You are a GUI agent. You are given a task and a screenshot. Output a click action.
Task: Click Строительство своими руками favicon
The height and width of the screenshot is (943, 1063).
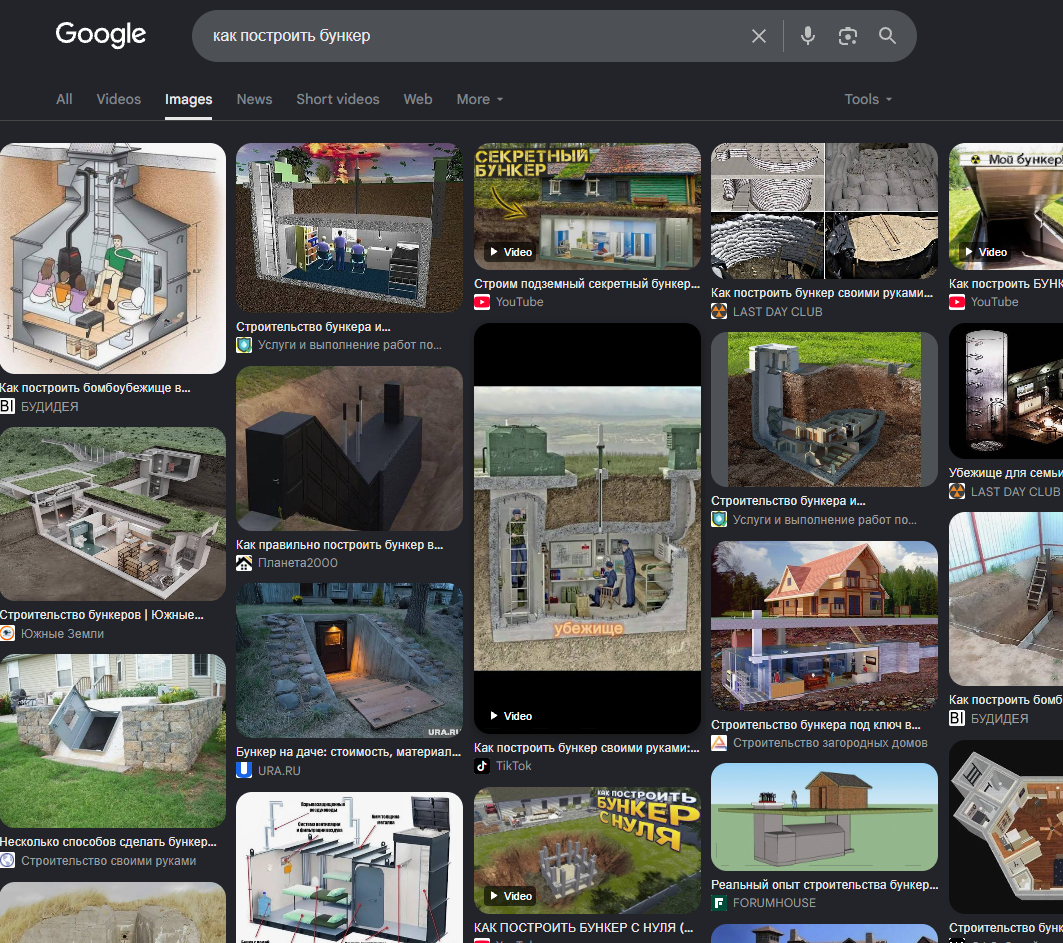[x=7, y=860]
